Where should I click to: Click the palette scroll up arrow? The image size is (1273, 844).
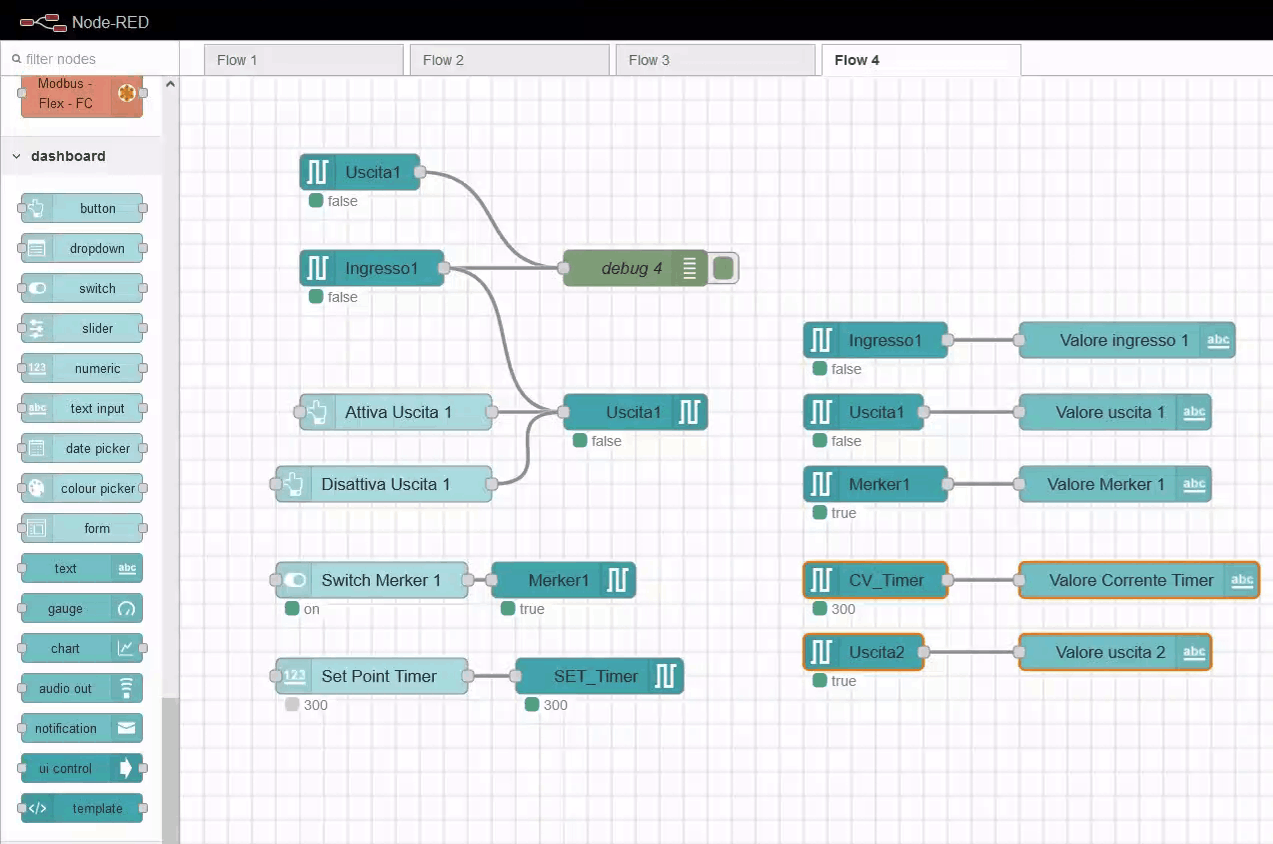pos(170,85)
